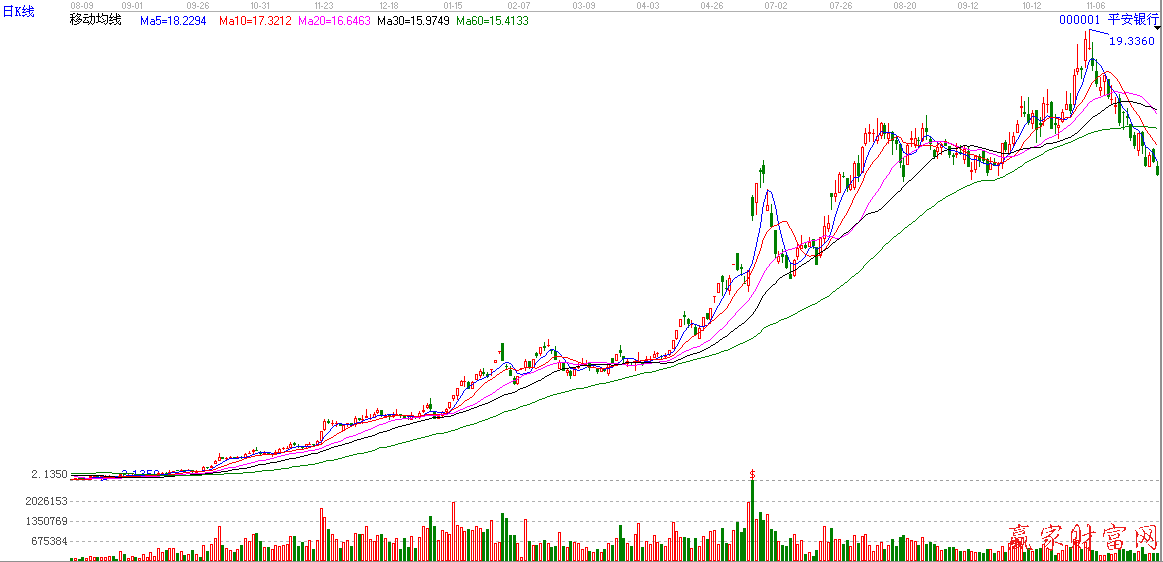Select the Ma30=15.9749 legend entry

[x=413, y=20]
